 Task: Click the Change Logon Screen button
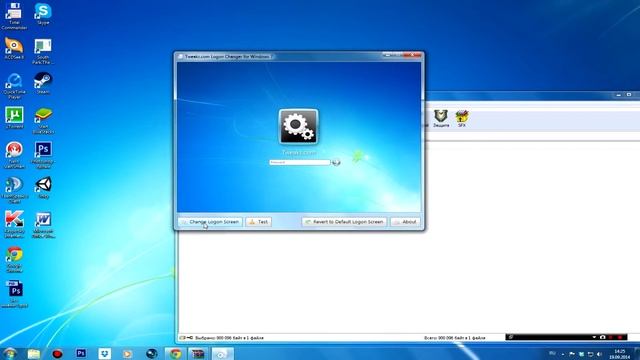coord(210,222)
